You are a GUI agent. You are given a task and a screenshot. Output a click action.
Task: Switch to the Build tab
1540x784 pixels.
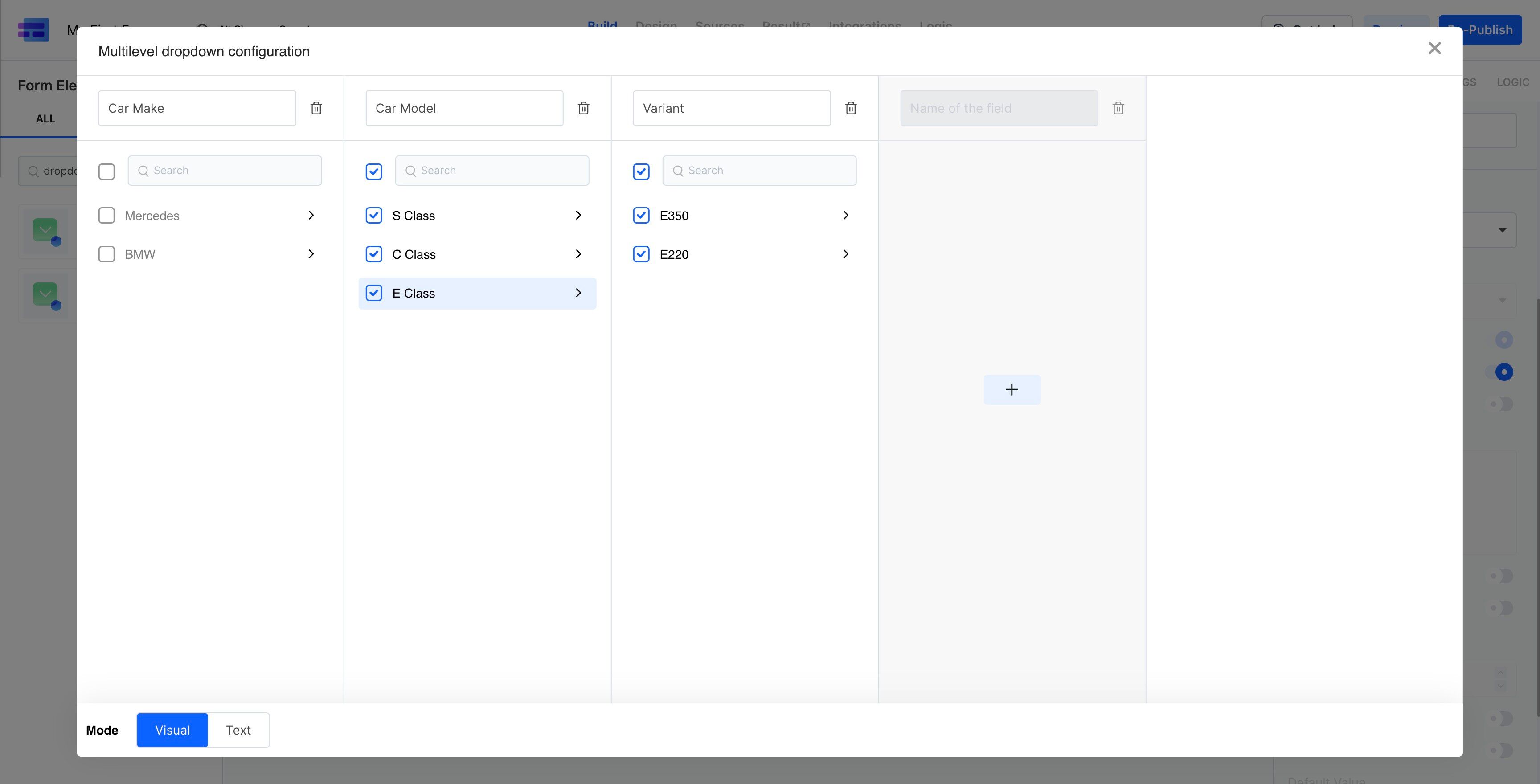click(x=602, y=26)
